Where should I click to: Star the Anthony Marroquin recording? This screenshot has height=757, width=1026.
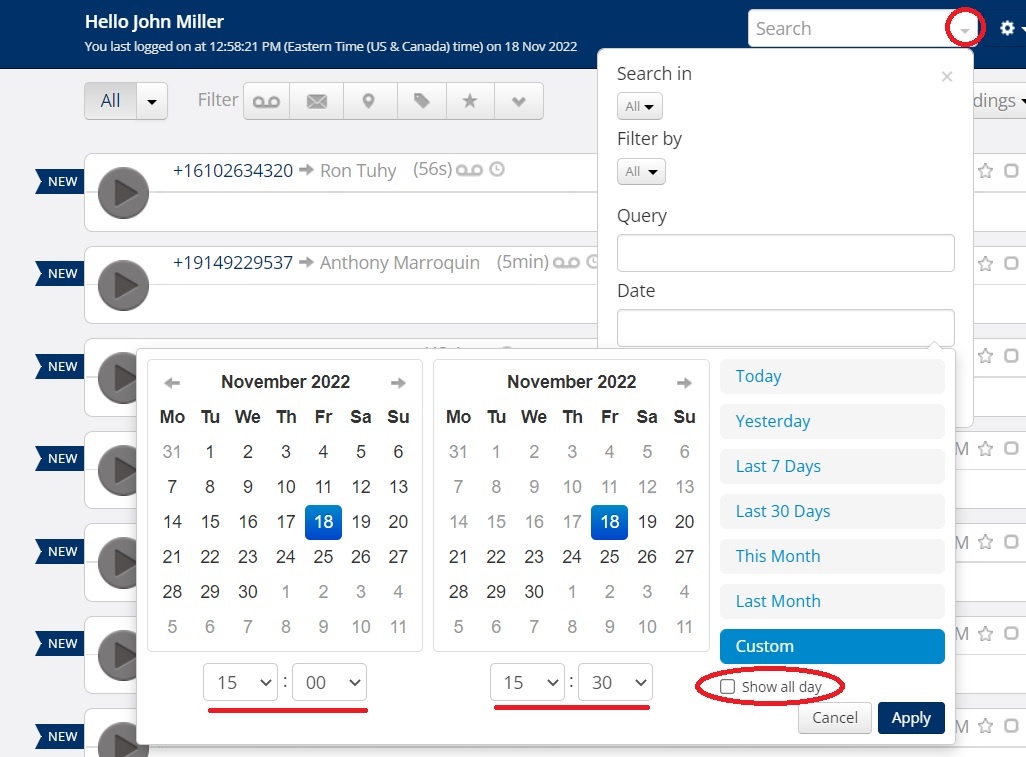tap(985, 264)
